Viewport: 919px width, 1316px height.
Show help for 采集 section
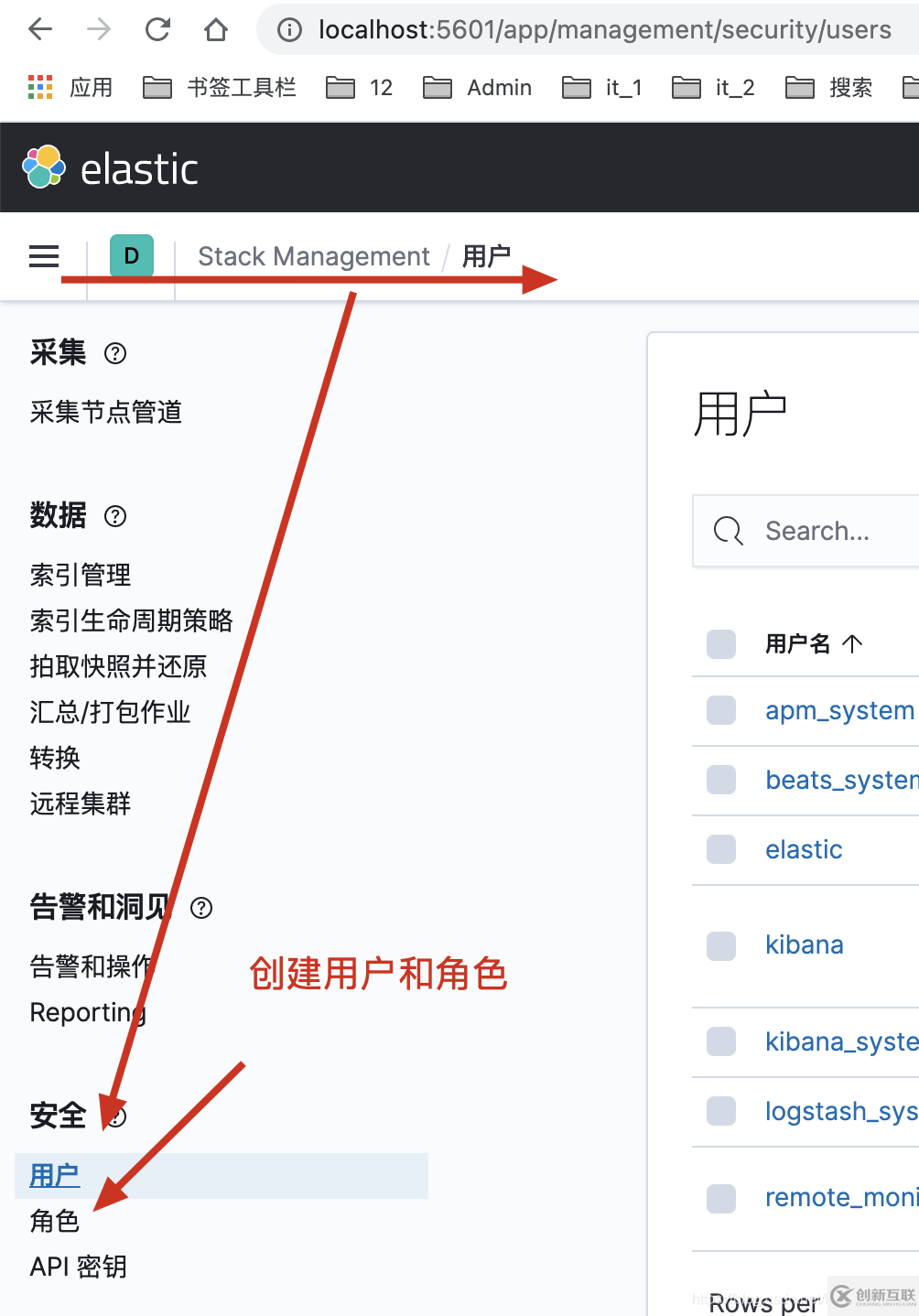[x=115, y=353]
